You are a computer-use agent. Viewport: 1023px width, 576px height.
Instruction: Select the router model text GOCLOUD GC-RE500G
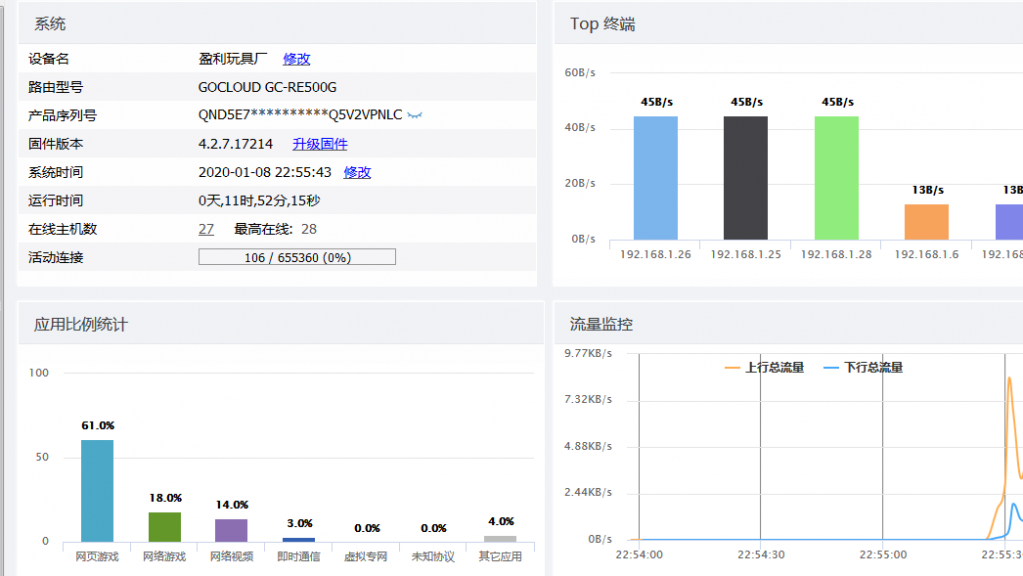[x=267, y=87]
